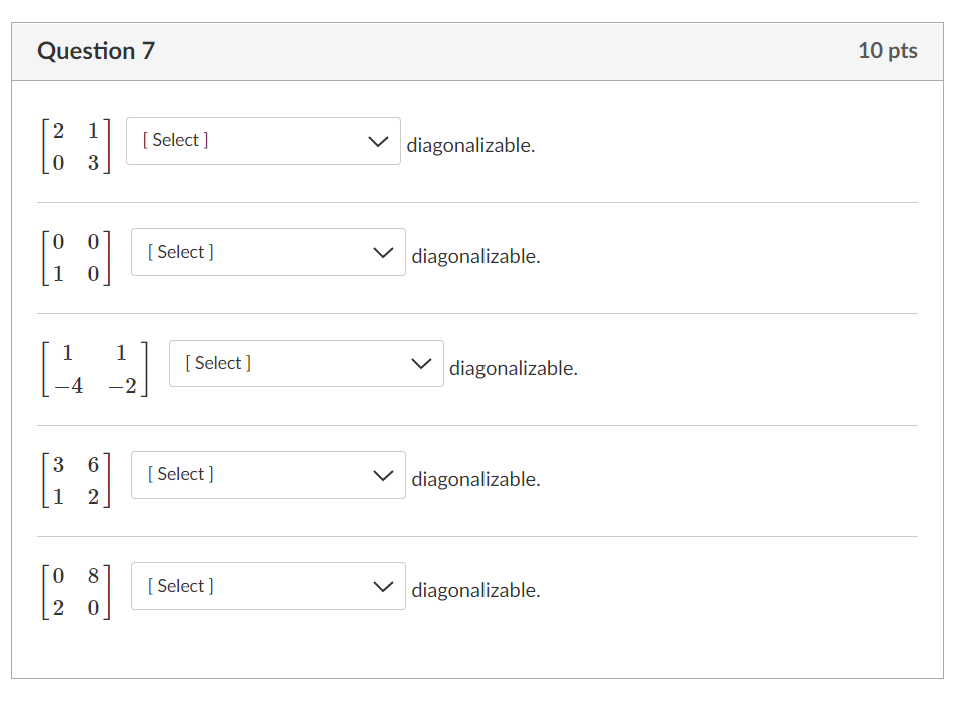Open the Select dropdown beside matrix [1 1; -4 -2]

pos(305,363)
